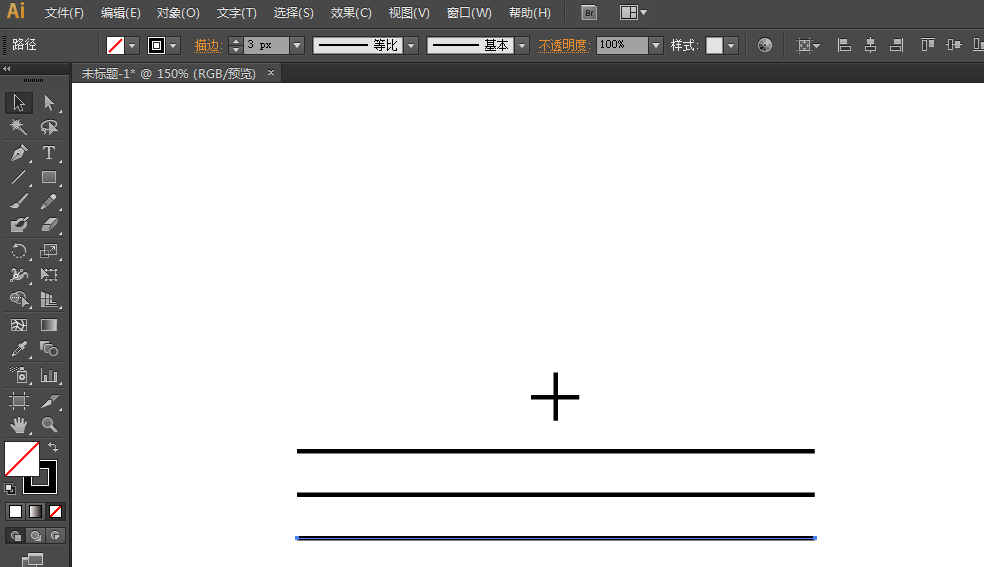Set paint mode to Gradient
The image size is (984, 567).
coord(36,512)
